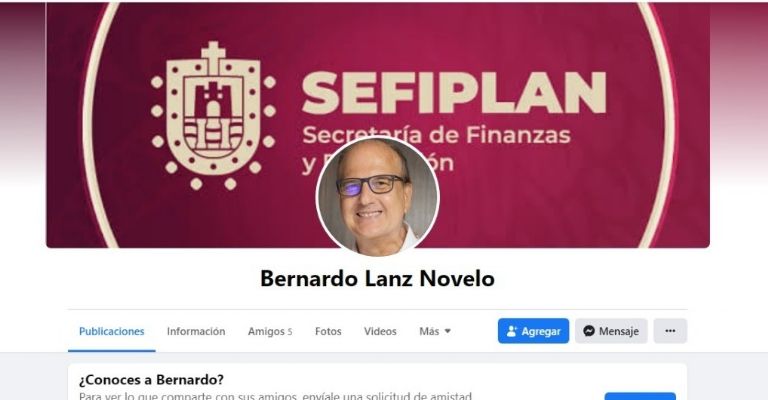Screen dimensions: 768x400
Task: Select the Videos tab
Action: click(380, 331)
